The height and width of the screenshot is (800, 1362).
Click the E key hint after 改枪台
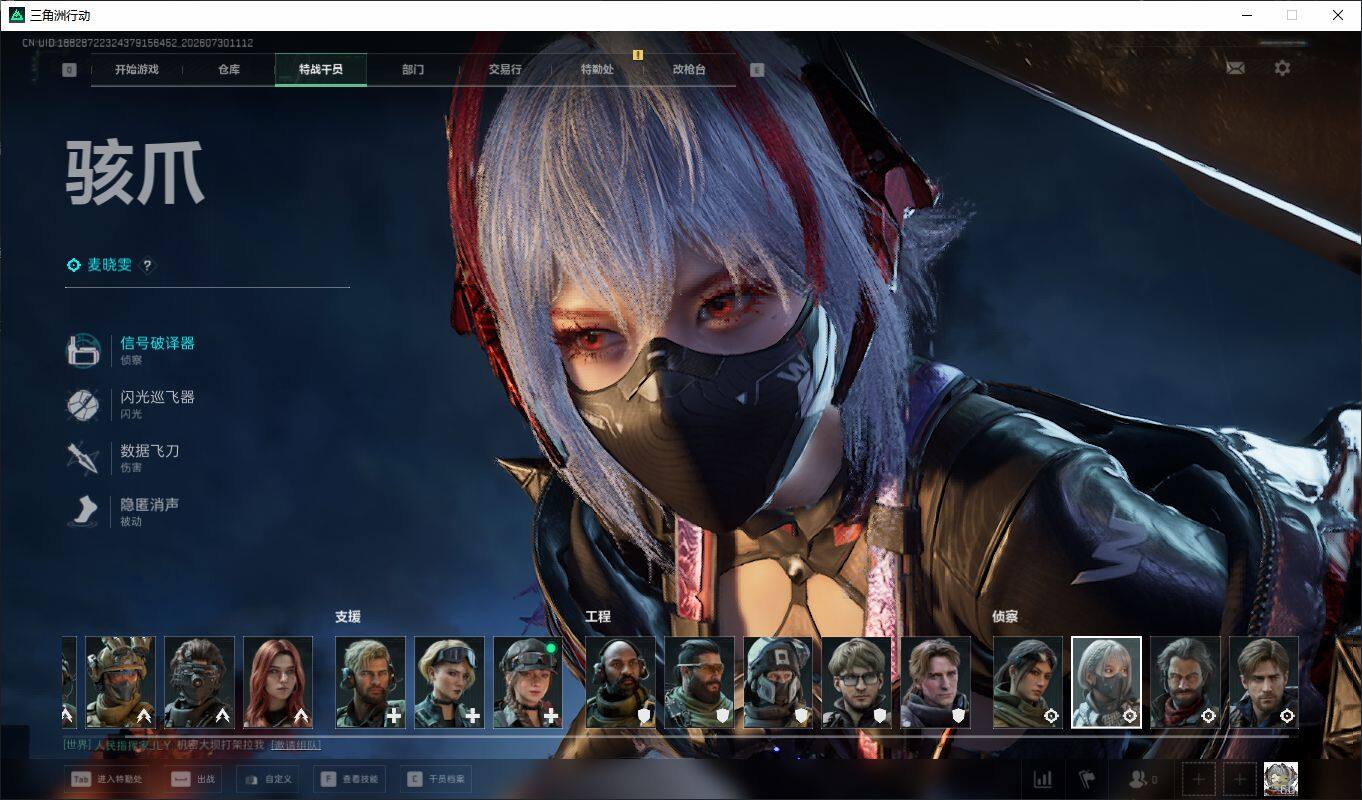757,70
